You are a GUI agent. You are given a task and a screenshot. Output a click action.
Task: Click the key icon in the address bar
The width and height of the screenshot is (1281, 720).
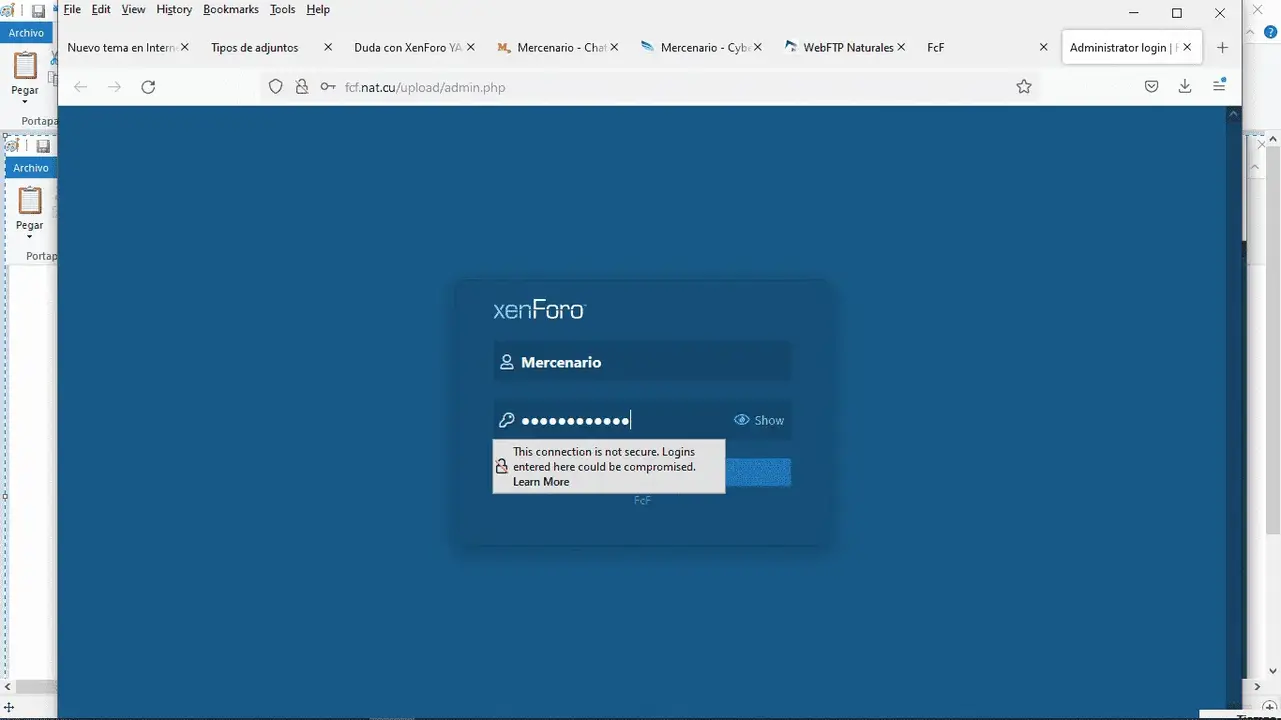pyautogui.click(x=328, y=87)
